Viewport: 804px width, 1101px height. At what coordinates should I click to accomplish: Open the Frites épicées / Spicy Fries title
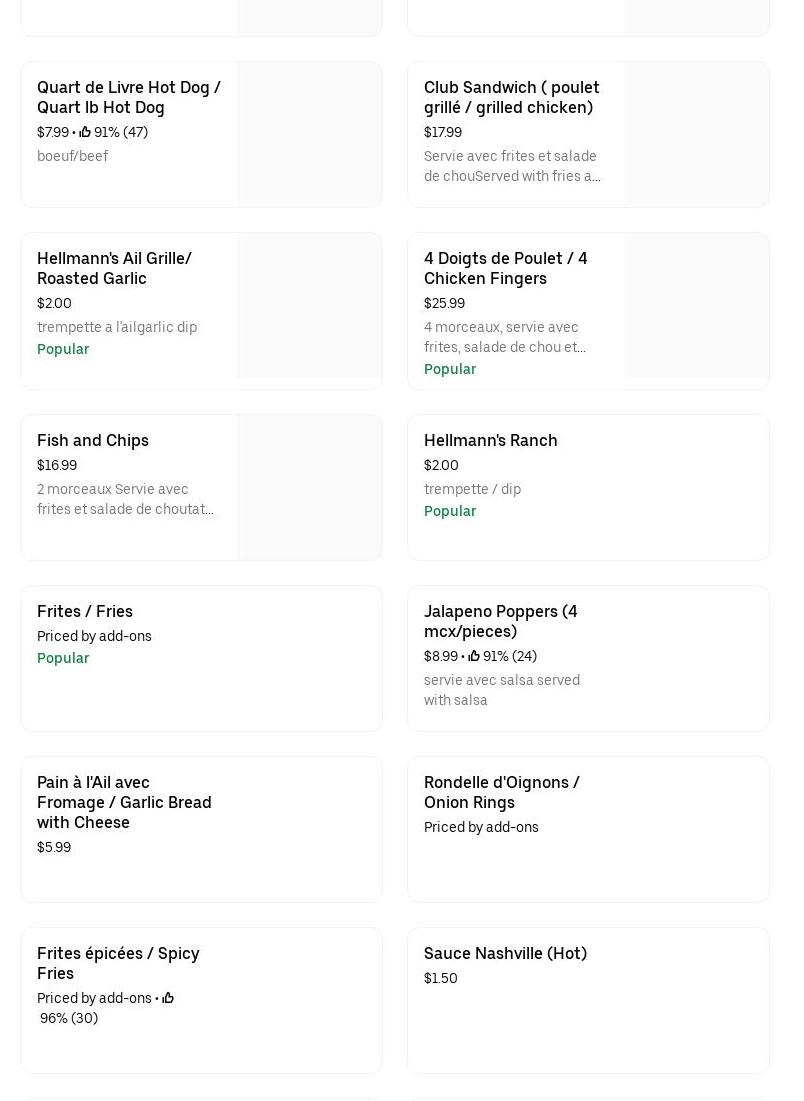[x=118, y=963]
